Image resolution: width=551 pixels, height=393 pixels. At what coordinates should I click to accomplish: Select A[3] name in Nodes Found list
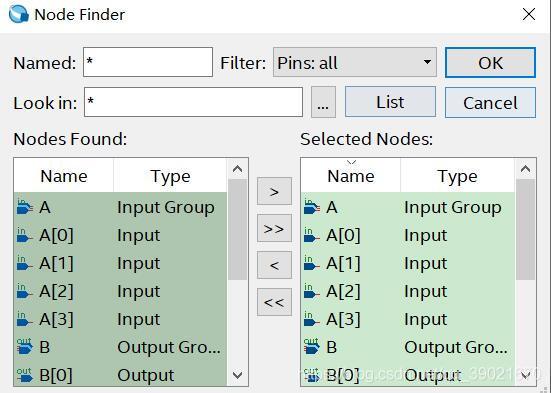tap(56, 320)
